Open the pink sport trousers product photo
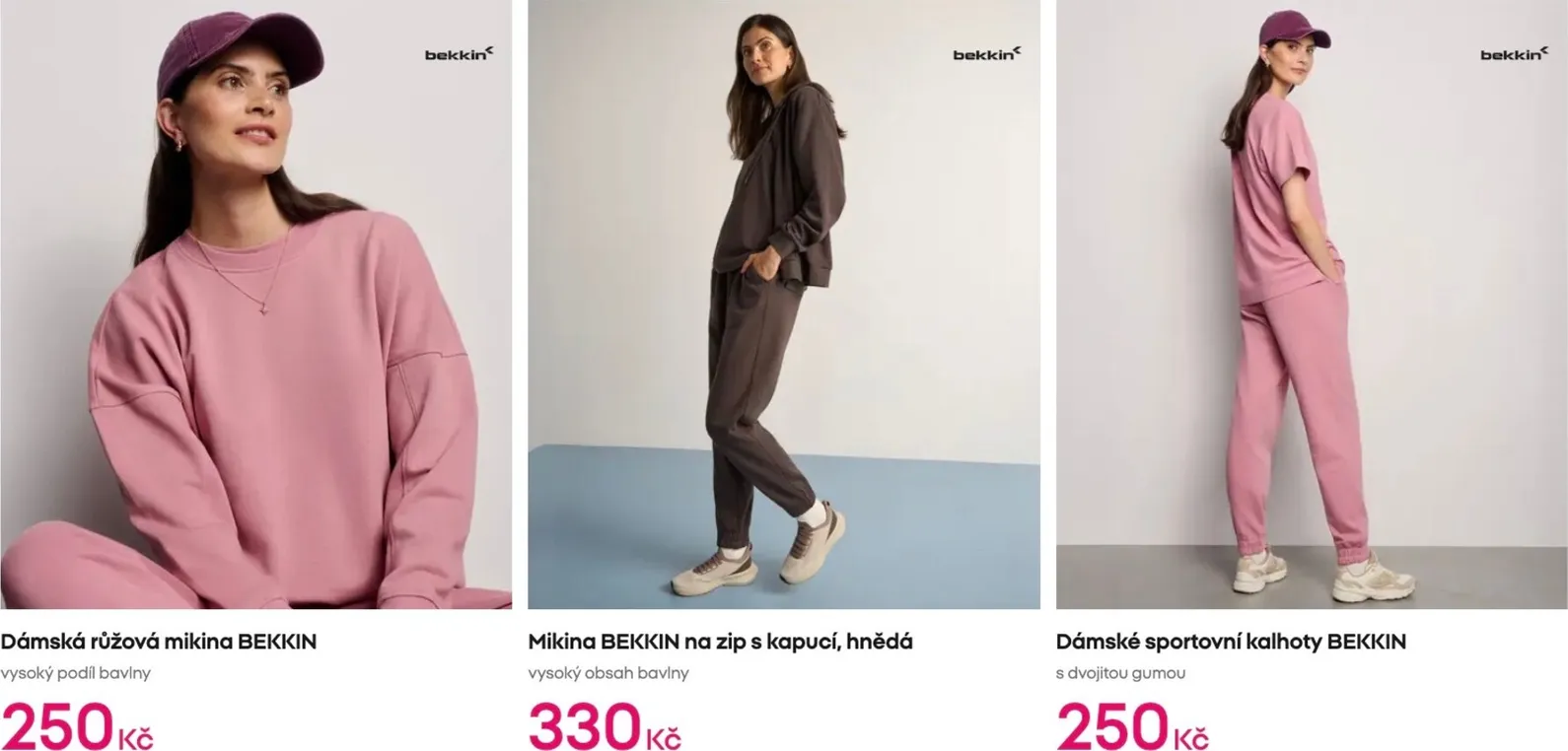Screen dimensions: 1568x751 (1312, 305)
